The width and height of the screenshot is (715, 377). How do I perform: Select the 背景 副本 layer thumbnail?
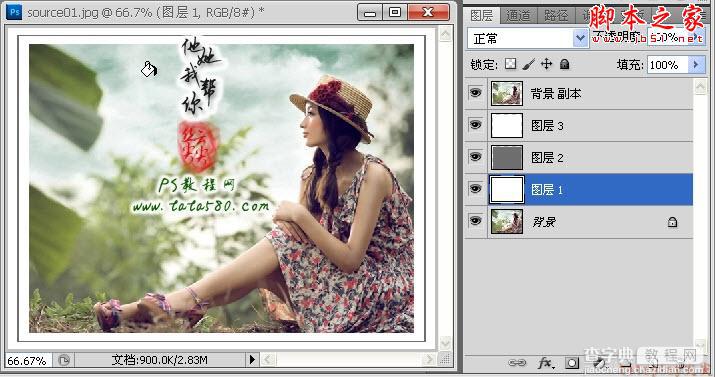click(507, 93)
